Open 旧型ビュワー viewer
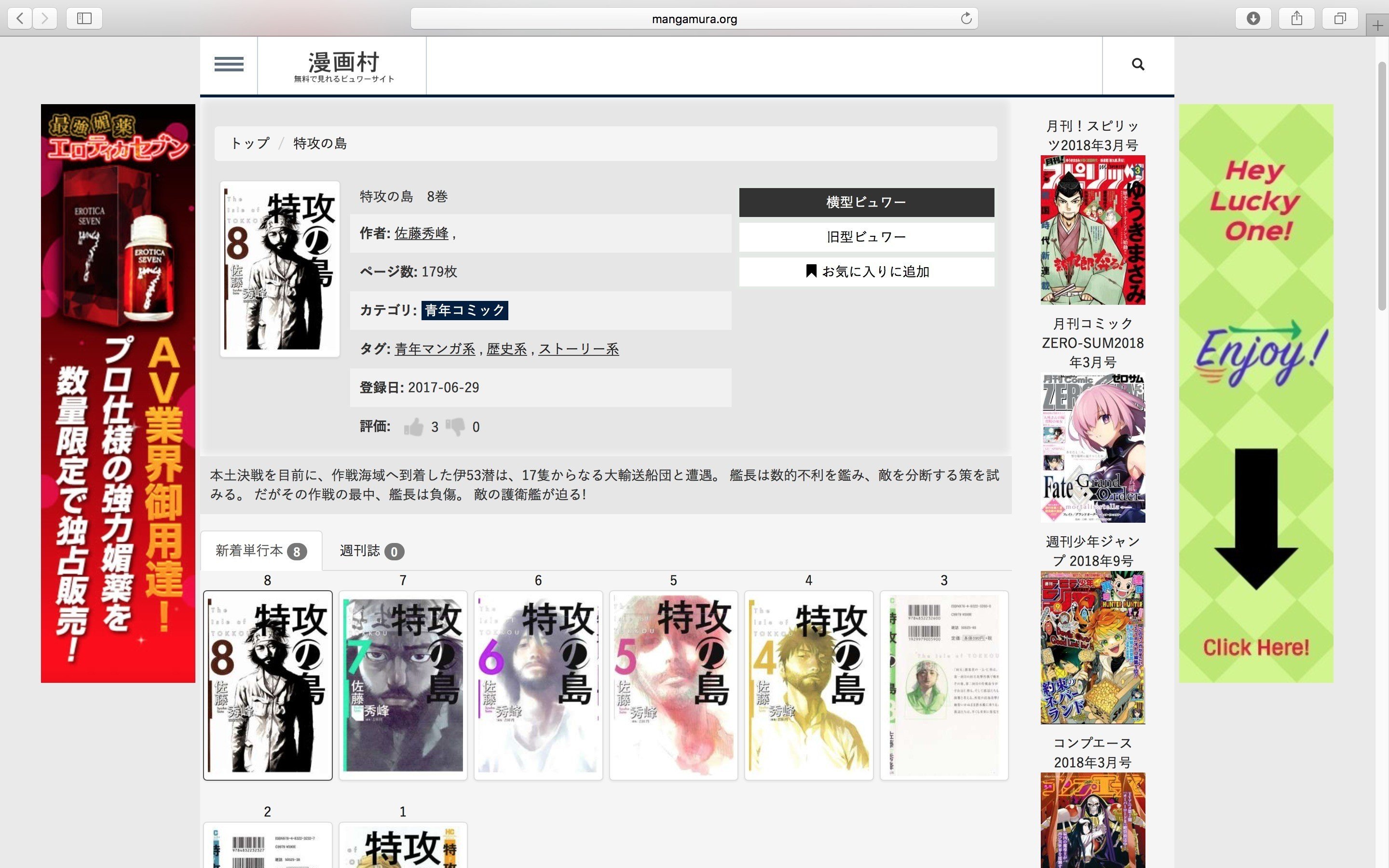This screenshot has width=1389, height=868. tap(866, 236)
